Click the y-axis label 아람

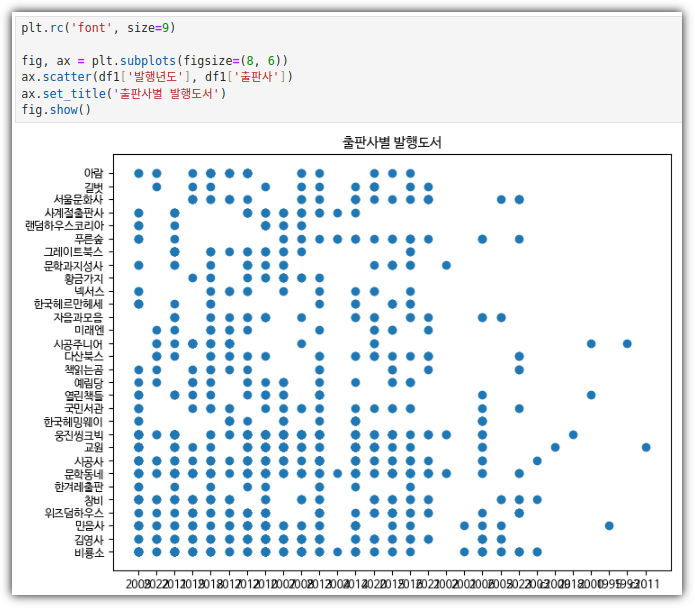[94, 173]
